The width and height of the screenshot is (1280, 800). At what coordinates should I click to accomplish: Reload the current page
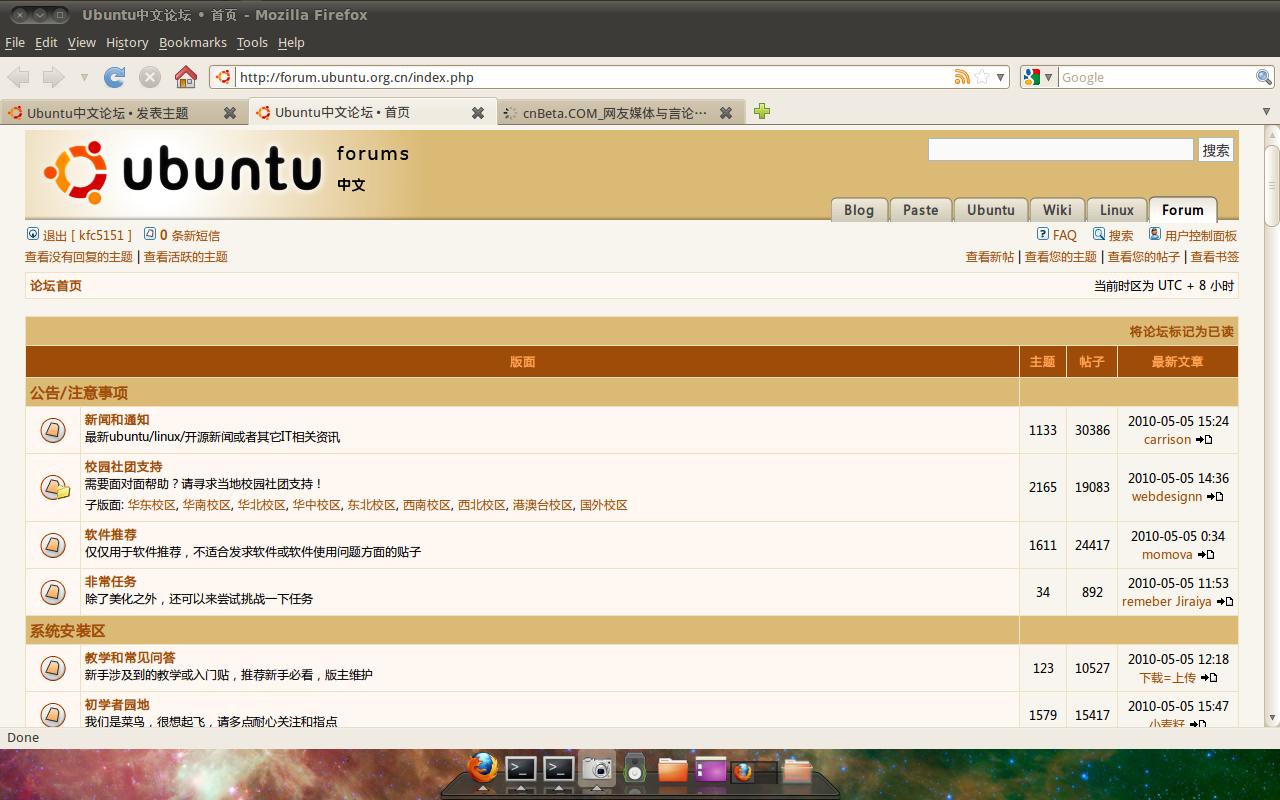115,77
